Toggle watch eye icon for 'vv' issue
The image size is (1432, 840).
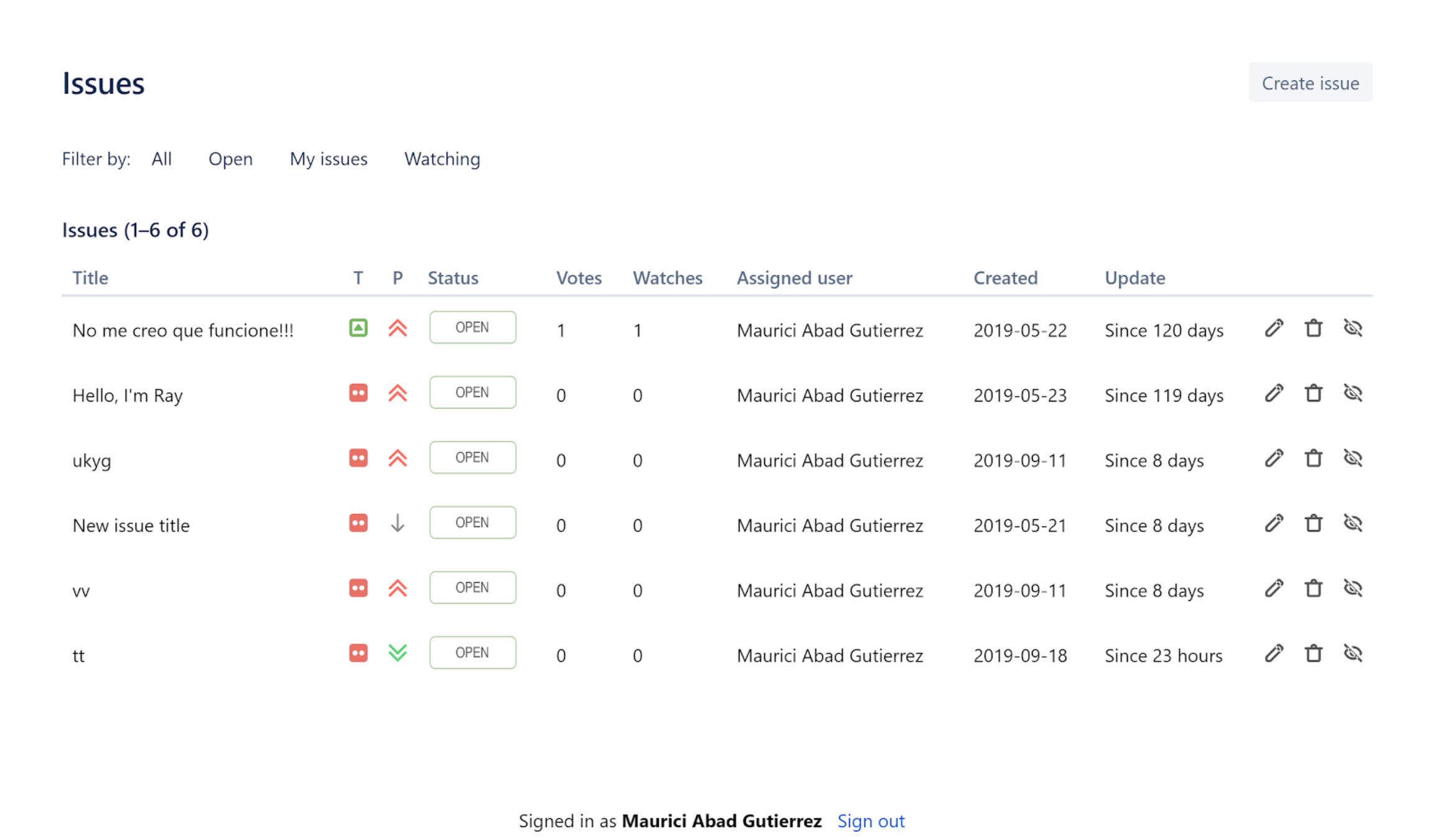[x=1352, y=588]
